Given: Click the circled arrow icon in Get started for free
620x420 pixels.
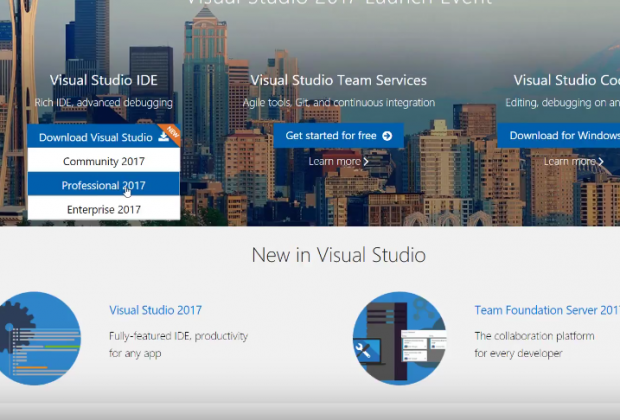Looking at the screenshot, I should pyautogui.click(x=386, y=136).
